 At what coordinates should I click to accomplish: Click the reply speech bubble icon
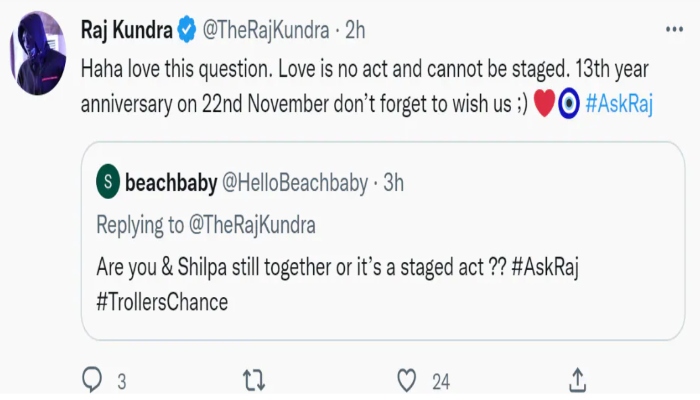92,380
